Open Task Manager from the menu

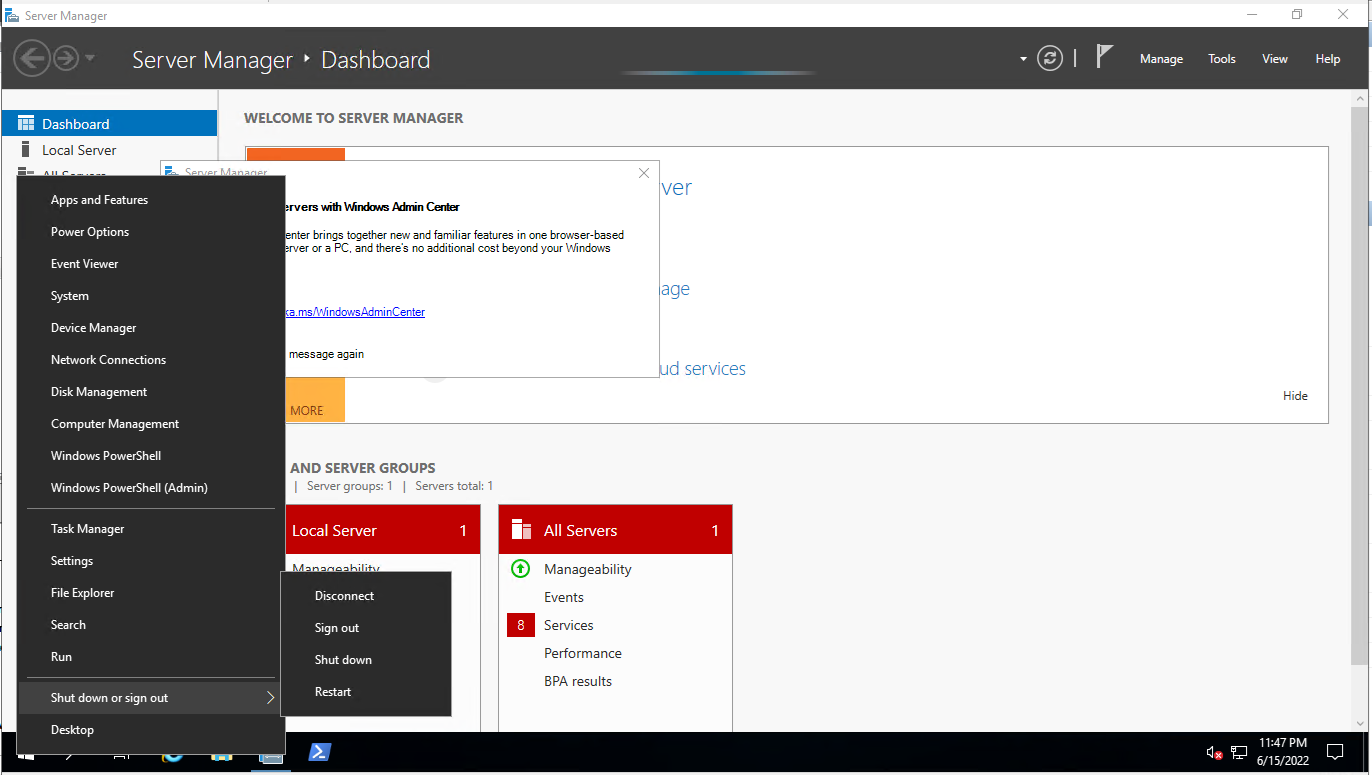coord(151,529)
